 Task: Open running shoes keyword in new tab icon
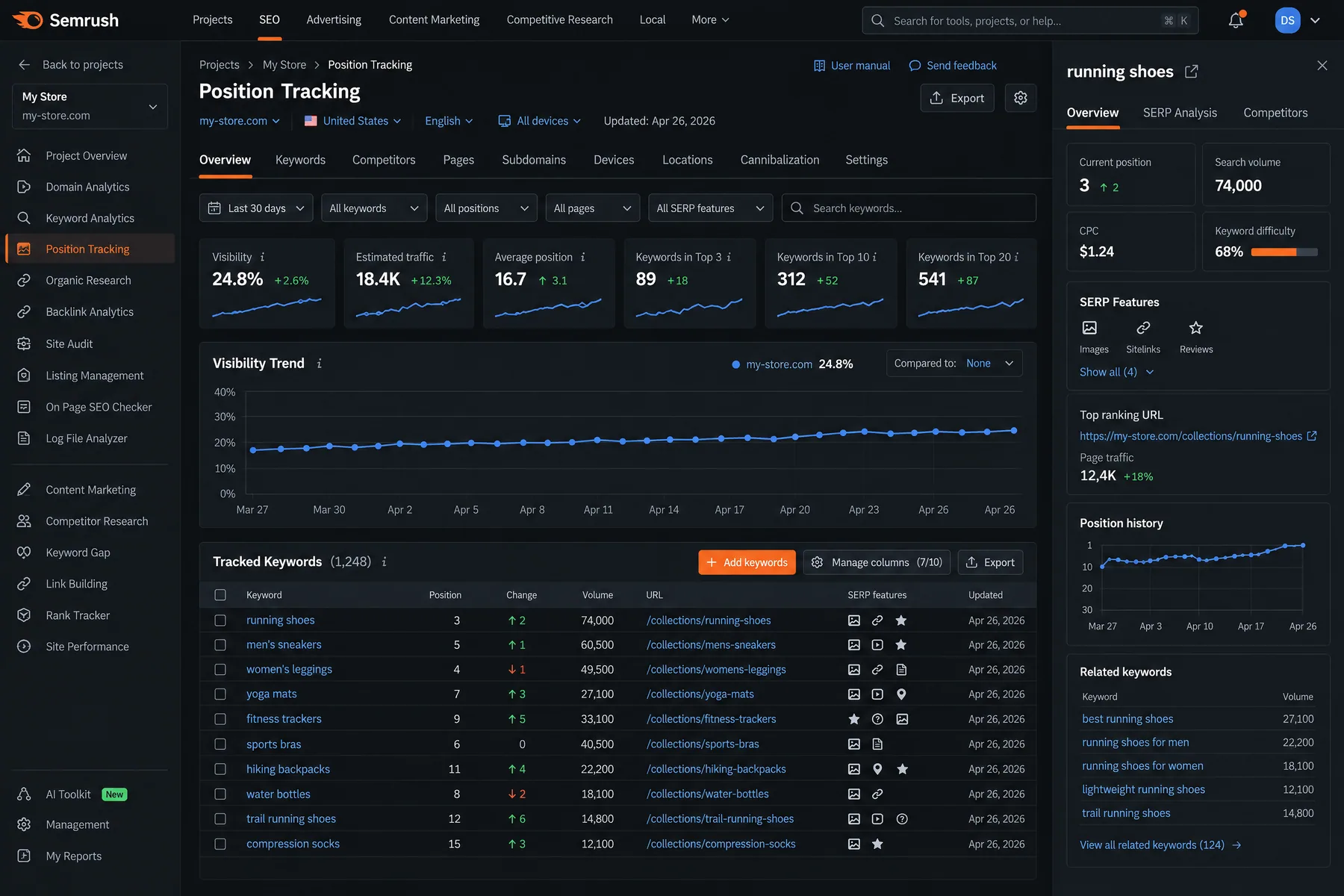[1192, 72]
